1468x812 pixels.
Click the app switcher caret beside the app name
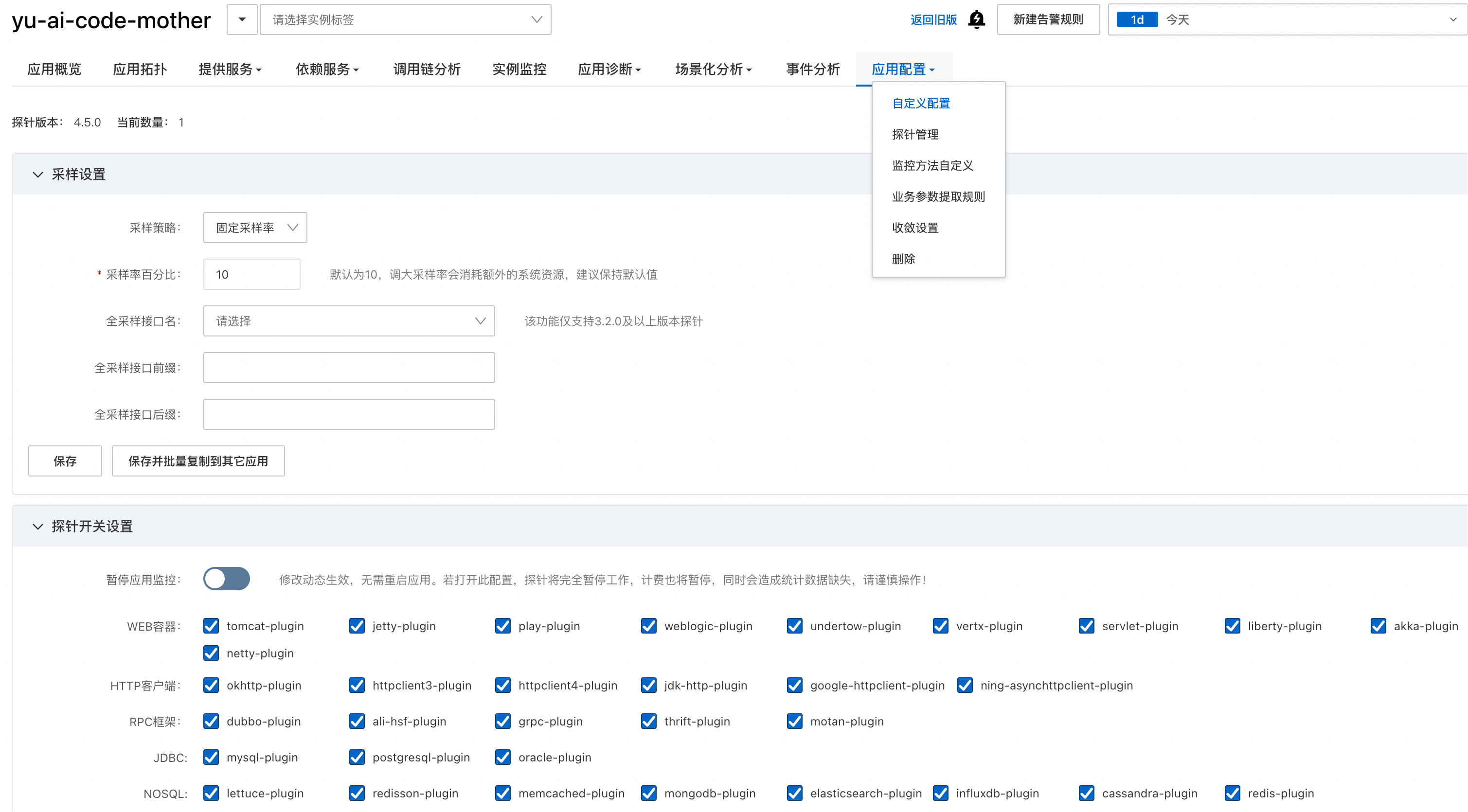[242, 19]
